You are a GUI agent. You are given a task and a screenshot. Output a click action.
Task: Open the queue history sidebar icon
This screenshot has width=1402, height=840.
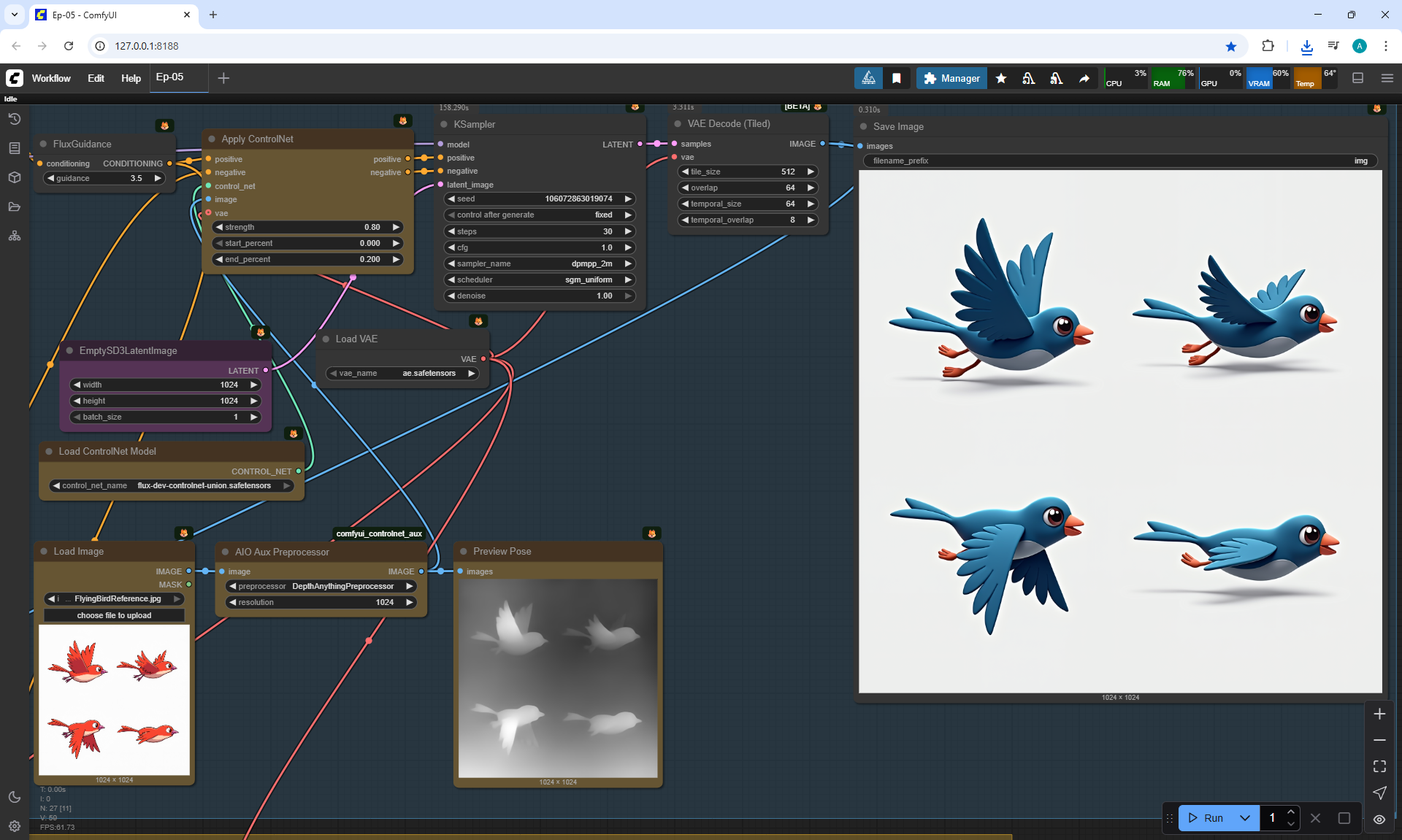(x=15, y=119)
